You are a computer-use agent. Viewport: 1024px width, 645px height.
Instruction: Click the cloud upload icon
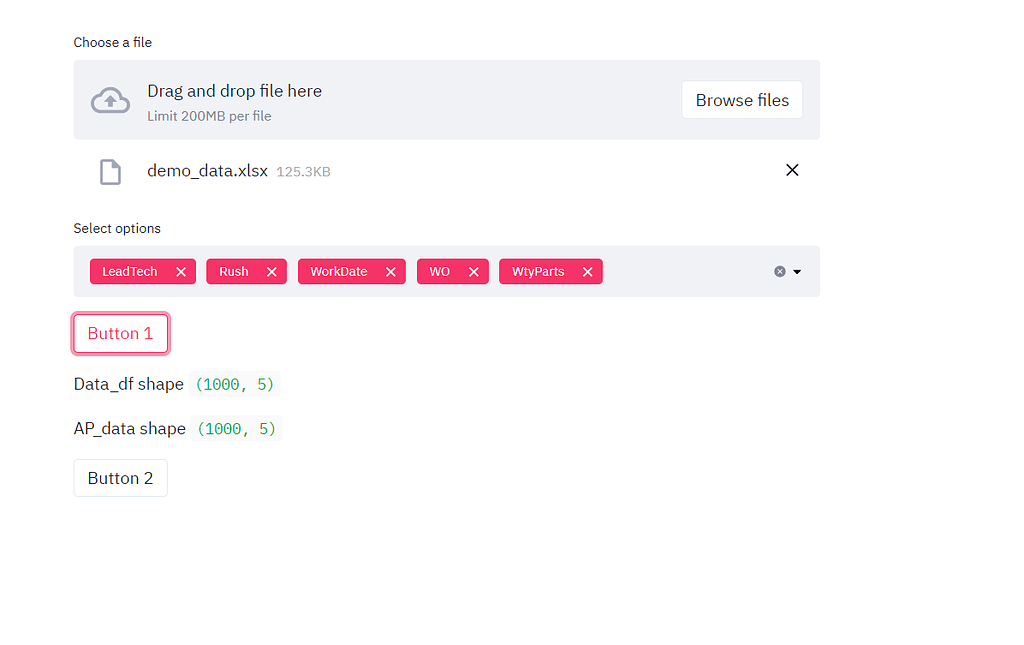(x=110, y=99)
